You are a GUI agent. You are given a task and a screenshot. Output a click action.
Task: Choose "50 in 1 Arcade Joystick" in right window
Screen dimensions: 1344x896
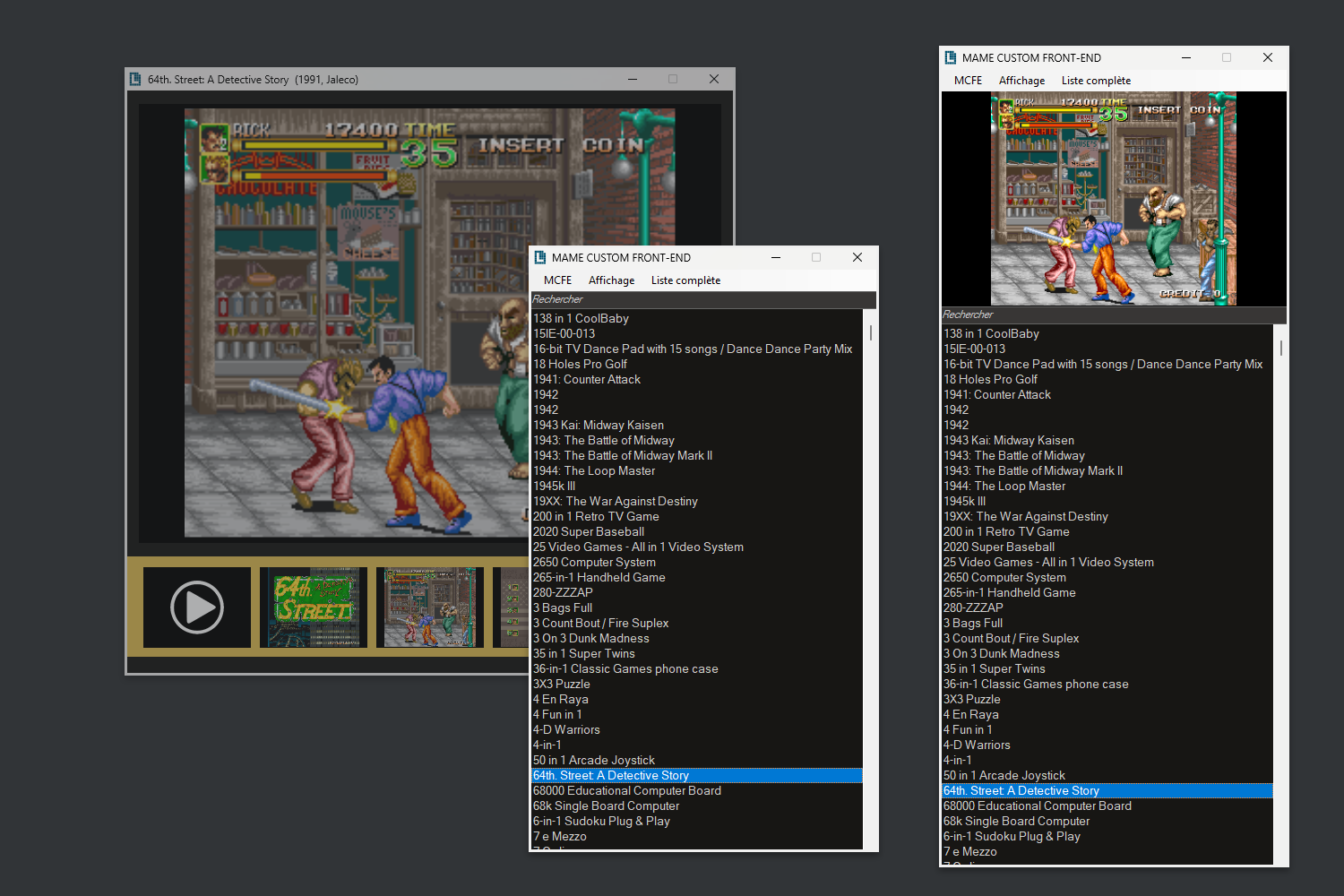(1107, 775)
